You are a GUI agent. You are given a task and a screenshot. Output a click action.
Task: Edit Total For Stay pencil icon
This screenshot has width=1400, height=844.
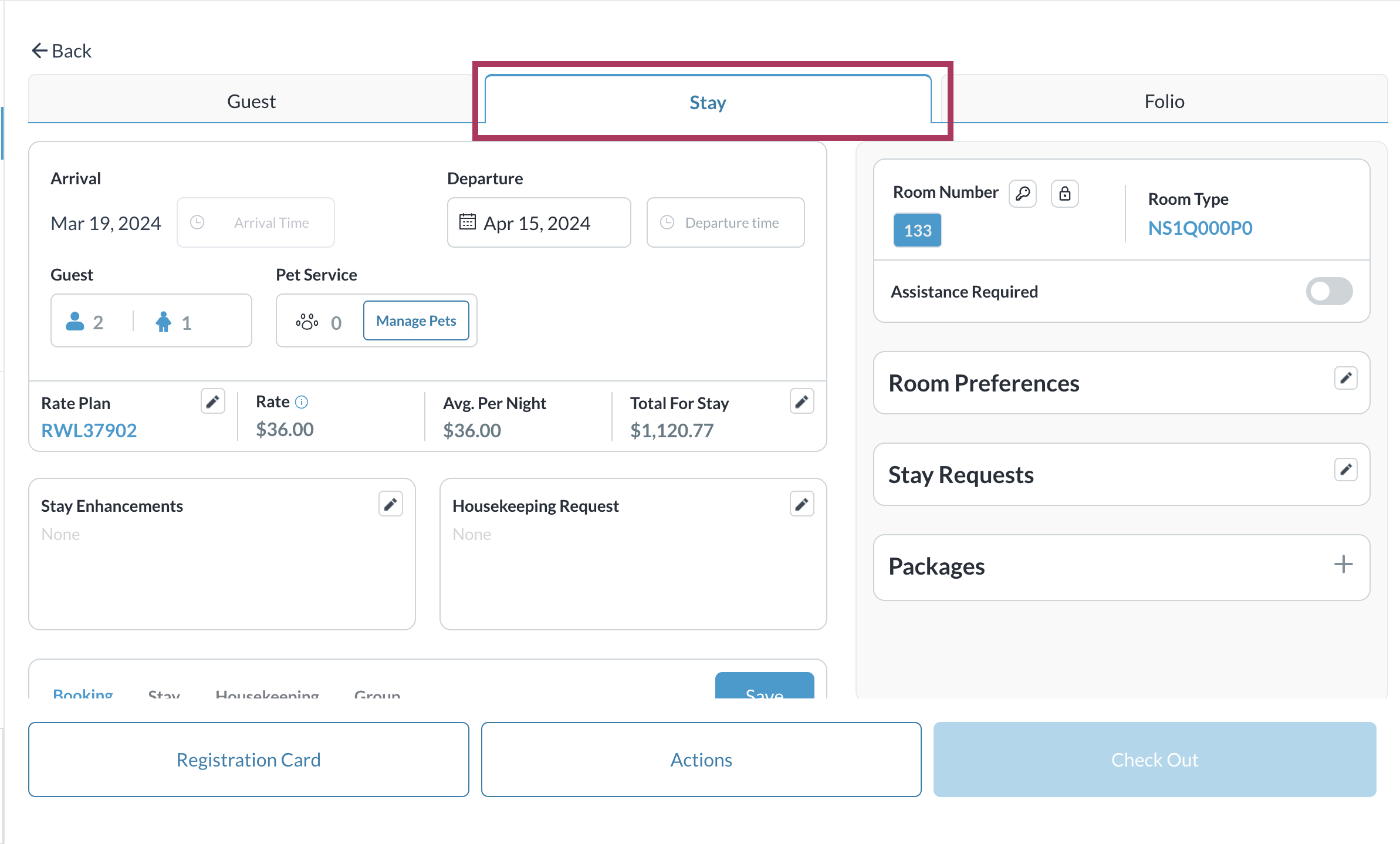tap(802, 402)
